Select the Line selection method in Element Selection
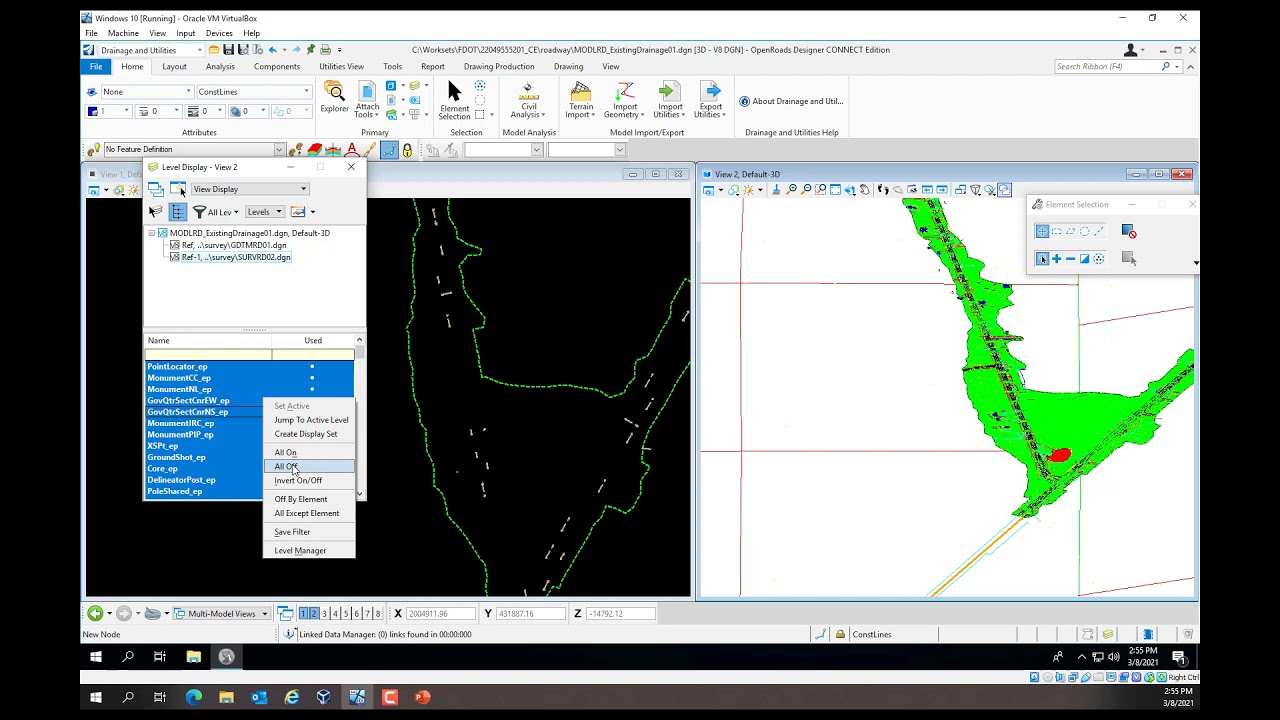 pos(1098,231)
